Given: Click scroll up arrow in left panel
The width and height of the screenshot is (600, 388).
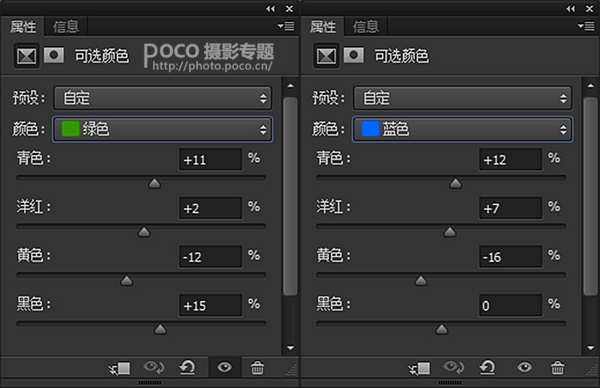Looking at the screenshot, I should [x=290, y=86].
